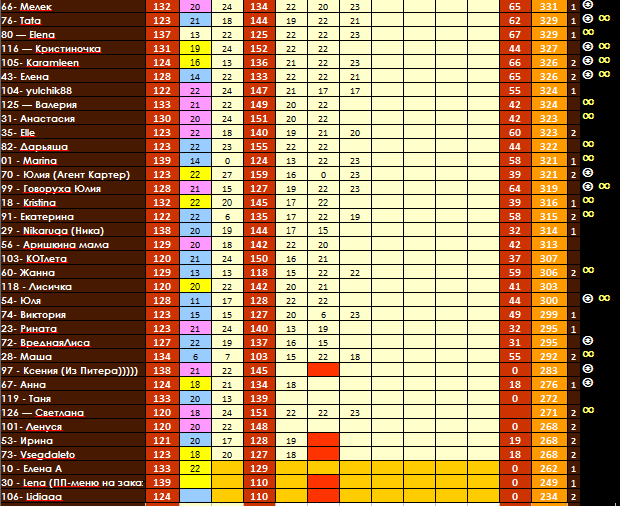Screen dimensions: 620x506
Task: Click the smiley icon in the Lidiaaa row
Action: coord(586,496)
